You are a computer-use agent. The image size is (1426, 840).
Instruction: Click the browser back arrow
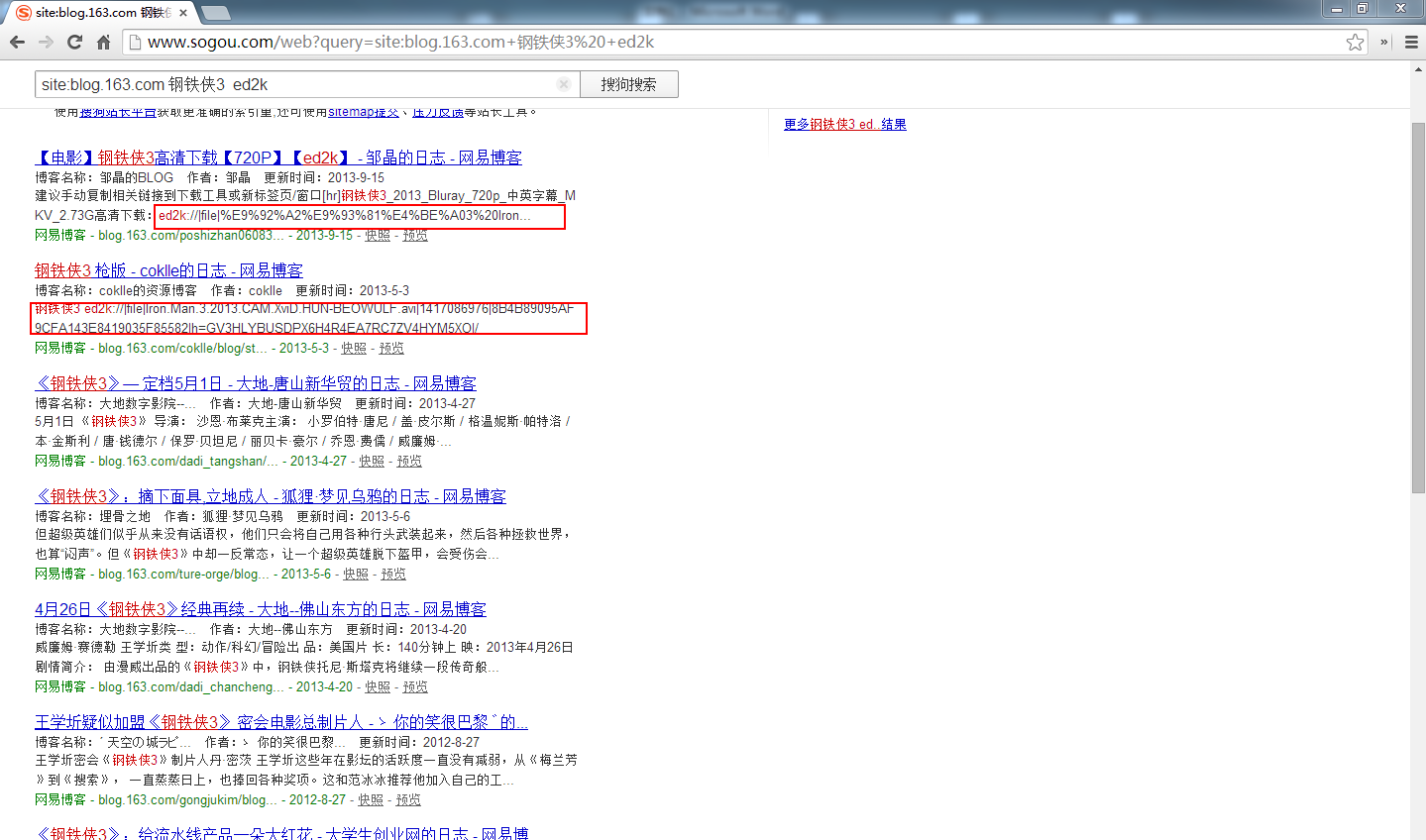[x=17, y=42]
